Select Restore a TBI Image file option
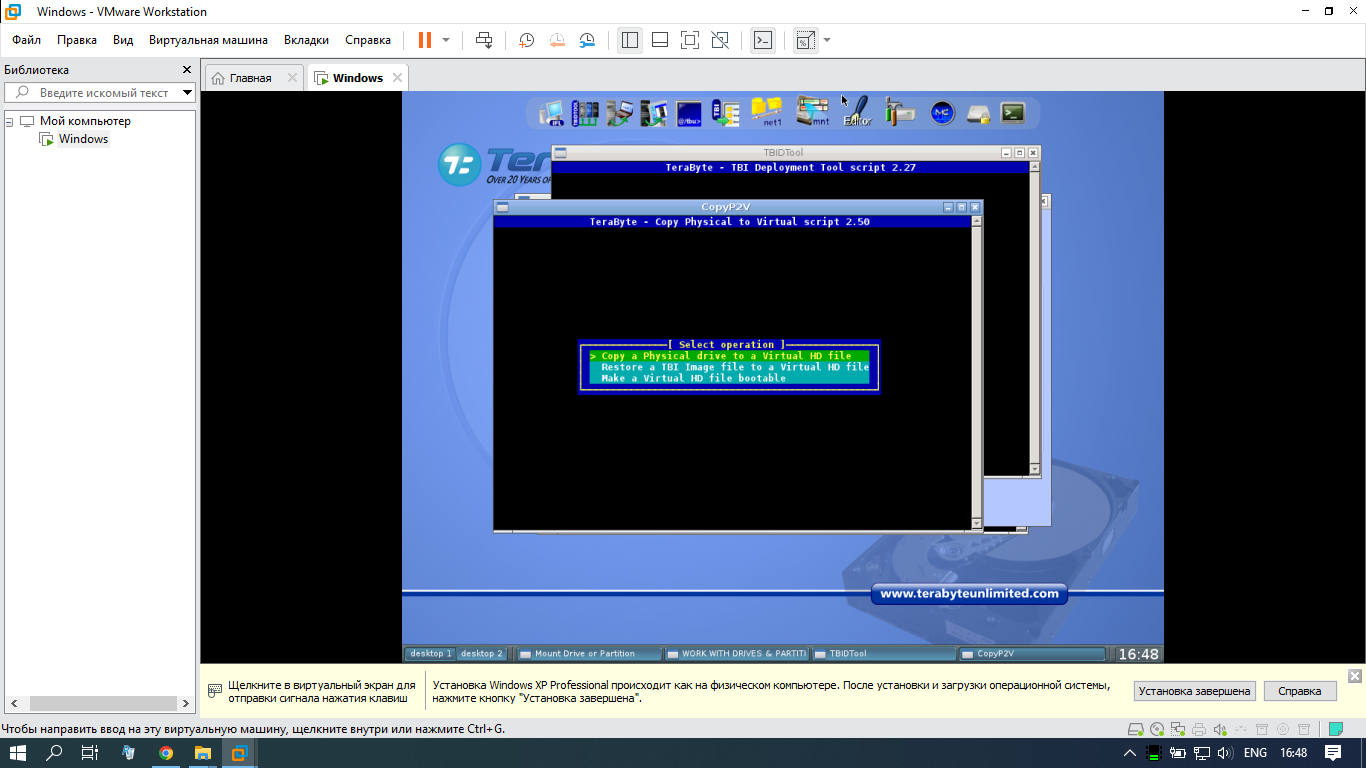 (729, 367)
